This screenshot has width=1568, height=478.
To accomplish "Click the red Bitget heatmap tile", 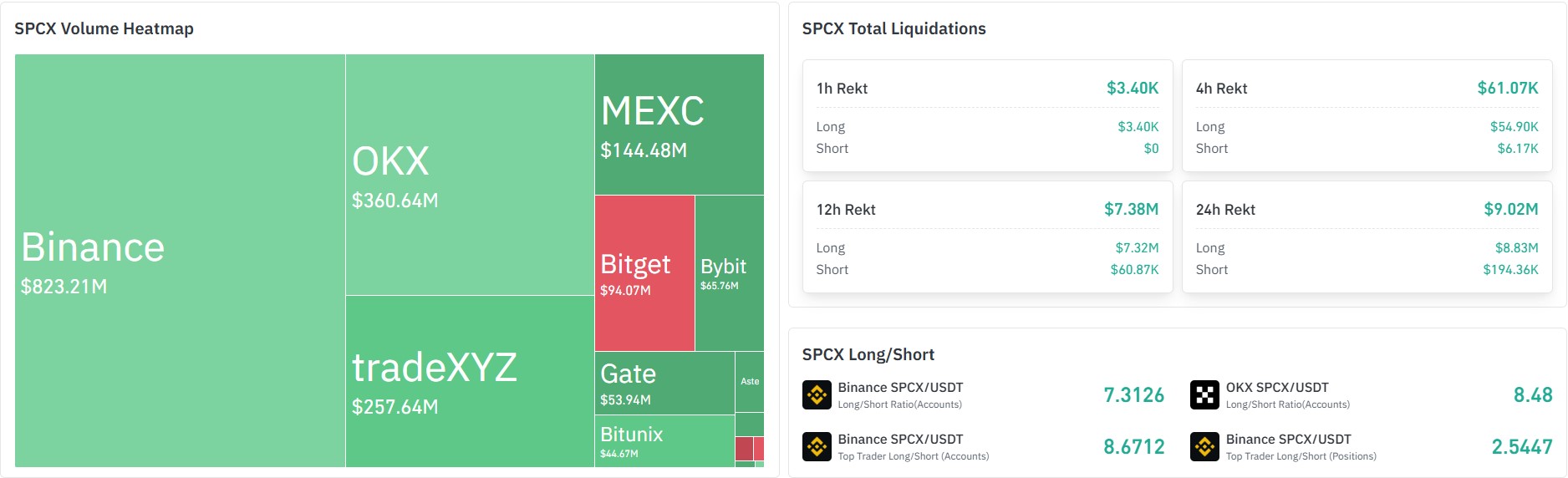I will click(x=644, y=273).
